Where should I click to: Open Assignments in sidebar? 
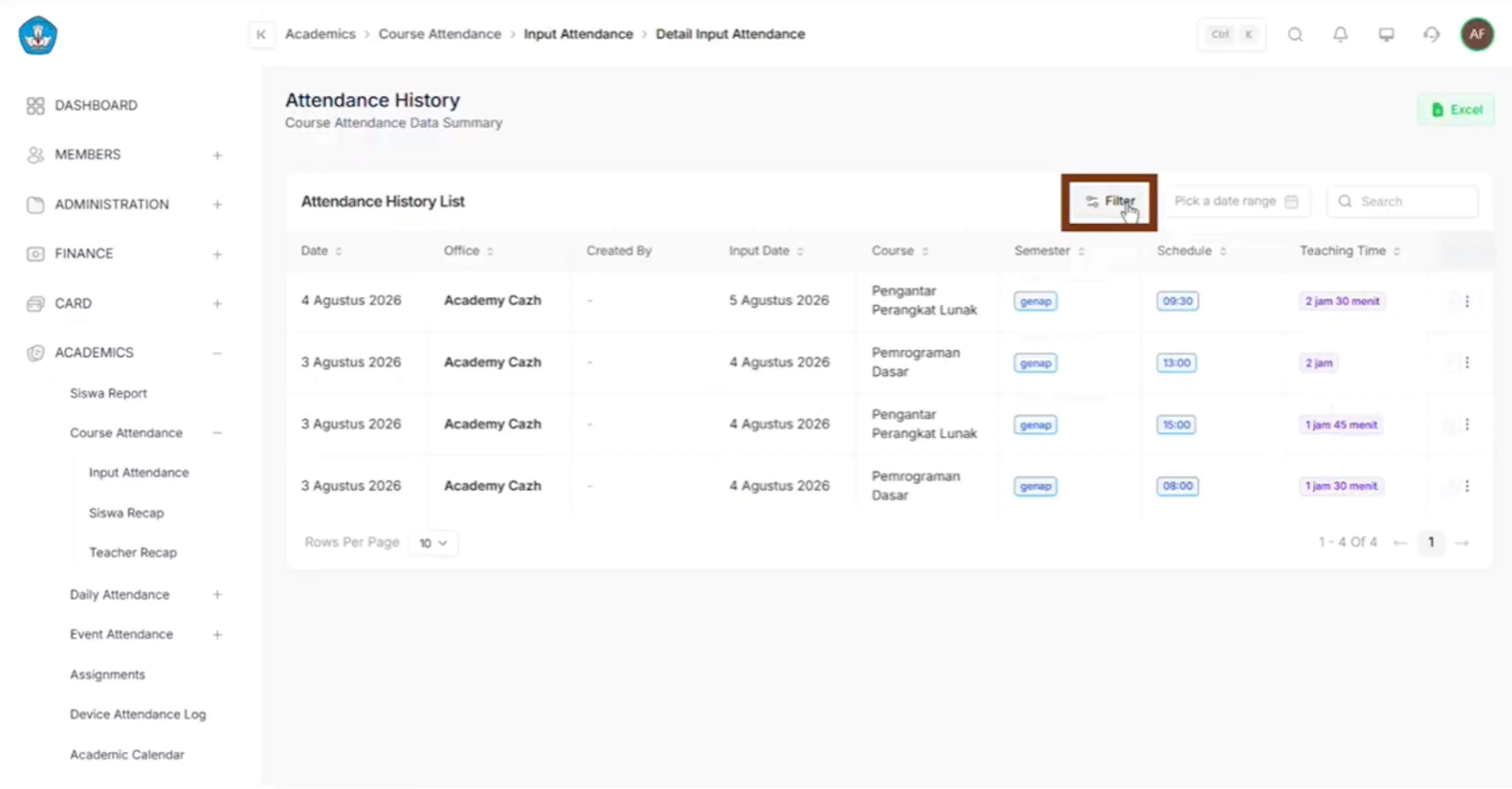[107, 674]
